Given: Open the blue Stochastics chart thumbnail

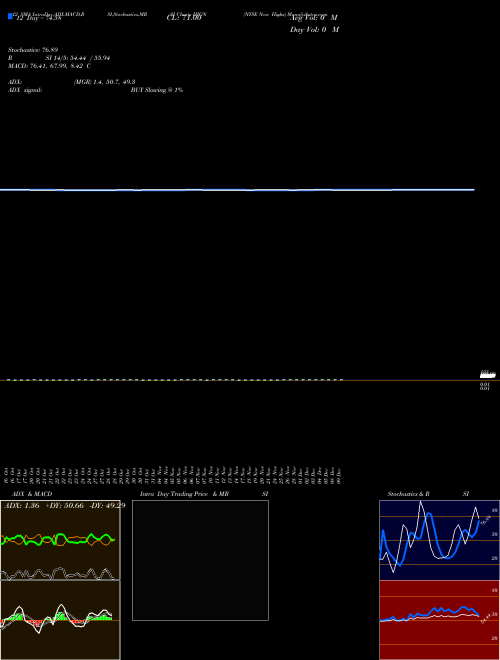Looking at the screenshot, I should pos(439,540).
